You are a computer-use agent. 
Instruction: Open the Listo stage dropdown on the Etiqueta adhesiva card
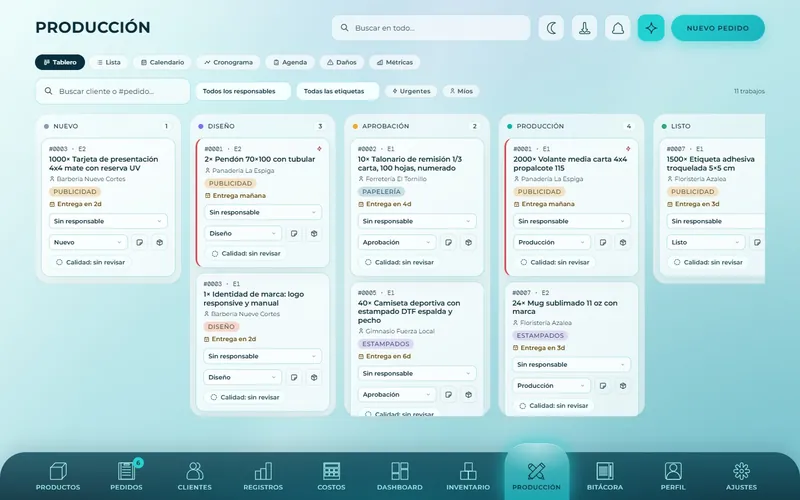point(706,242)
